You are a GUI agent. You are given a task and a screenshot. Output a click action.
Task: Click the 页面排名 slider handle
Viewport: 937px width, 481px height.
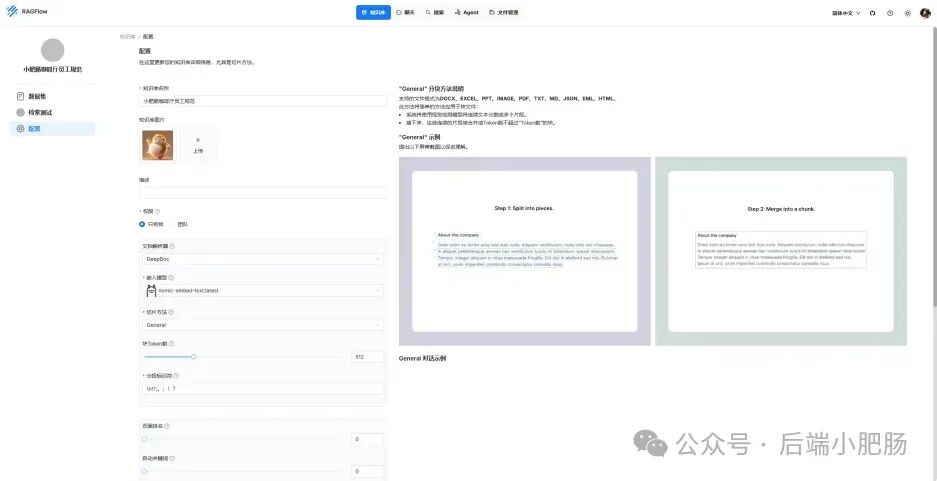[144, 439]
